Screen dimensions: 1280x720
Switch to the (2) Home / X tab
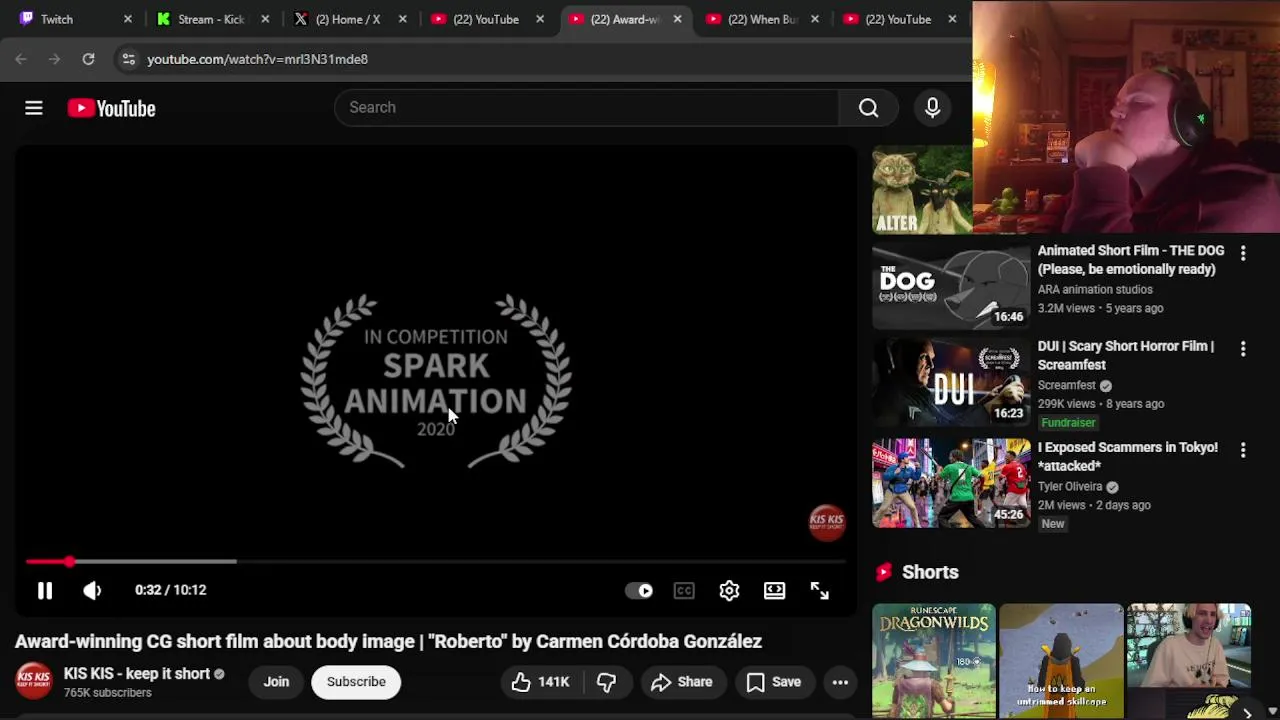[347, 19]
